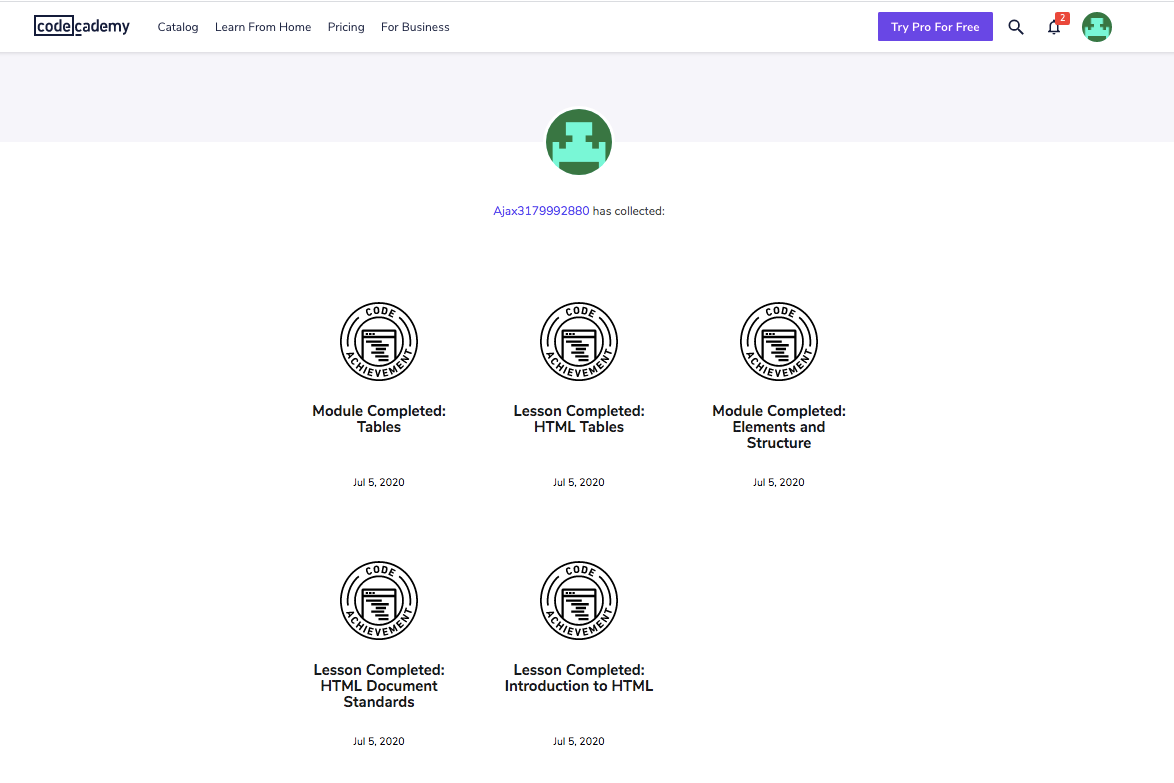Open the Ajax3179992880 profile link
The height and width of the screenshot is (783, 1174).
point(541,211)
